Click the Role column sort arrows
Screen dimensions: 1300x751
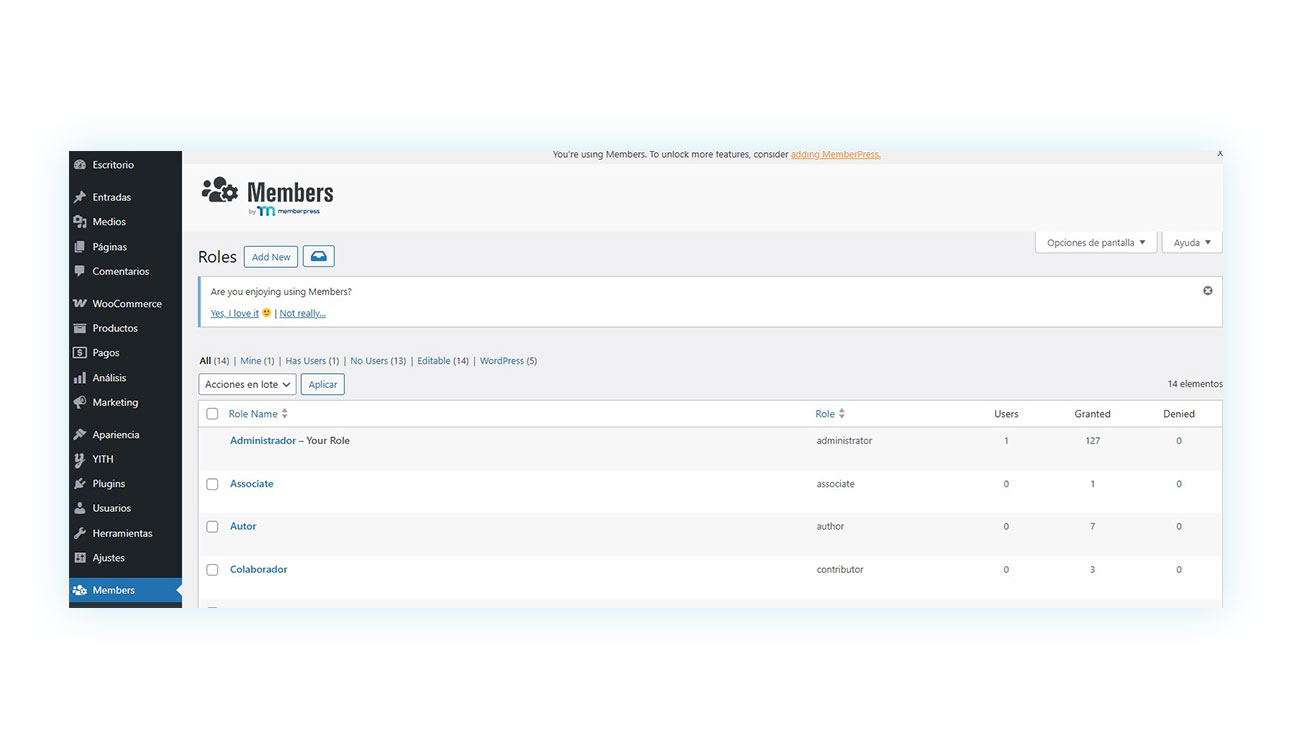pos(842,414)
